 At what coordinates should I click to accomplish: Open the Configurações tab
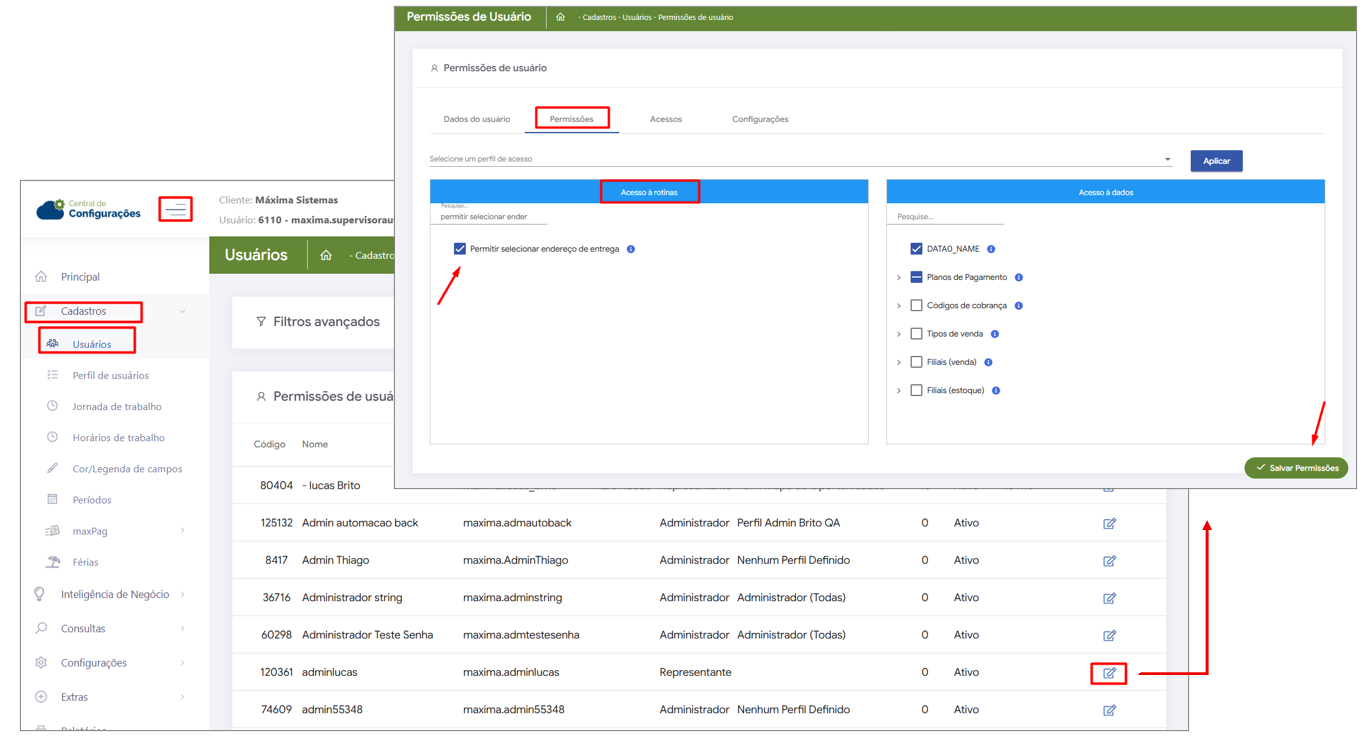coord(760,119)
